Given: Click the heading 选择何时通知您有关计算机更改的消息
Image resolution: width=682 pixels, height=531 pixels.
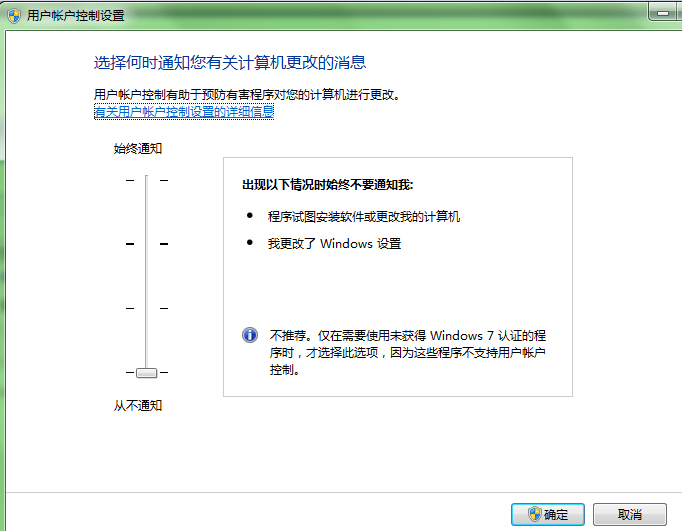Looking at the screenshot, I should click(x=230, y=63).
